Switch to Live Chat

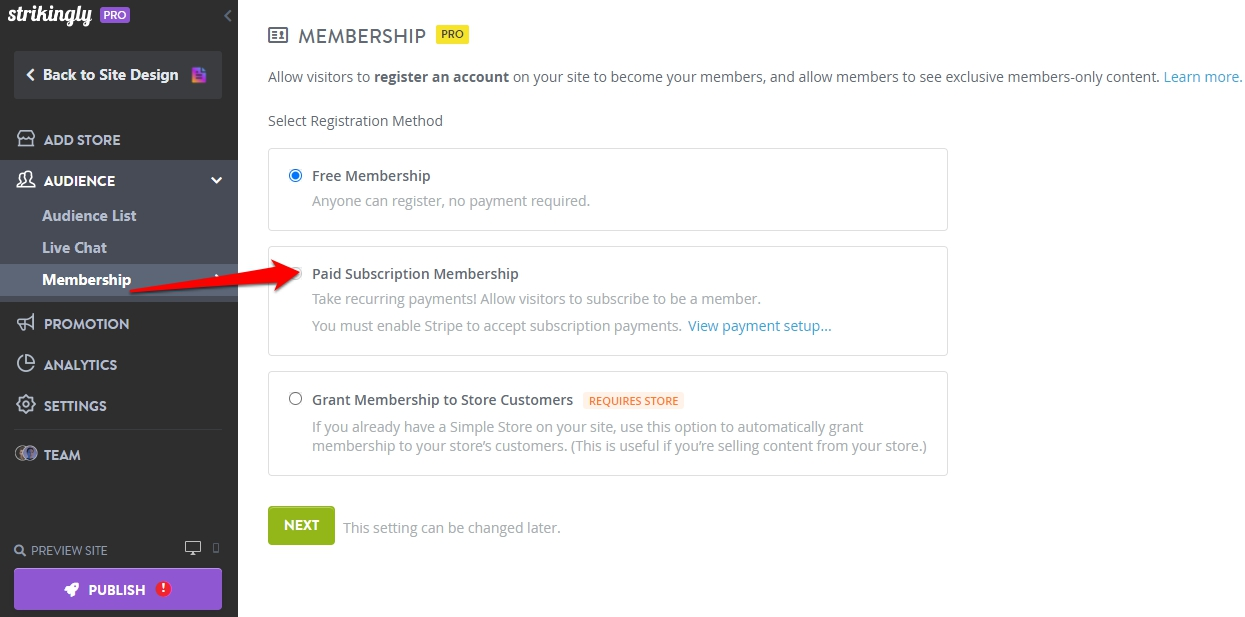coord(74,247)
